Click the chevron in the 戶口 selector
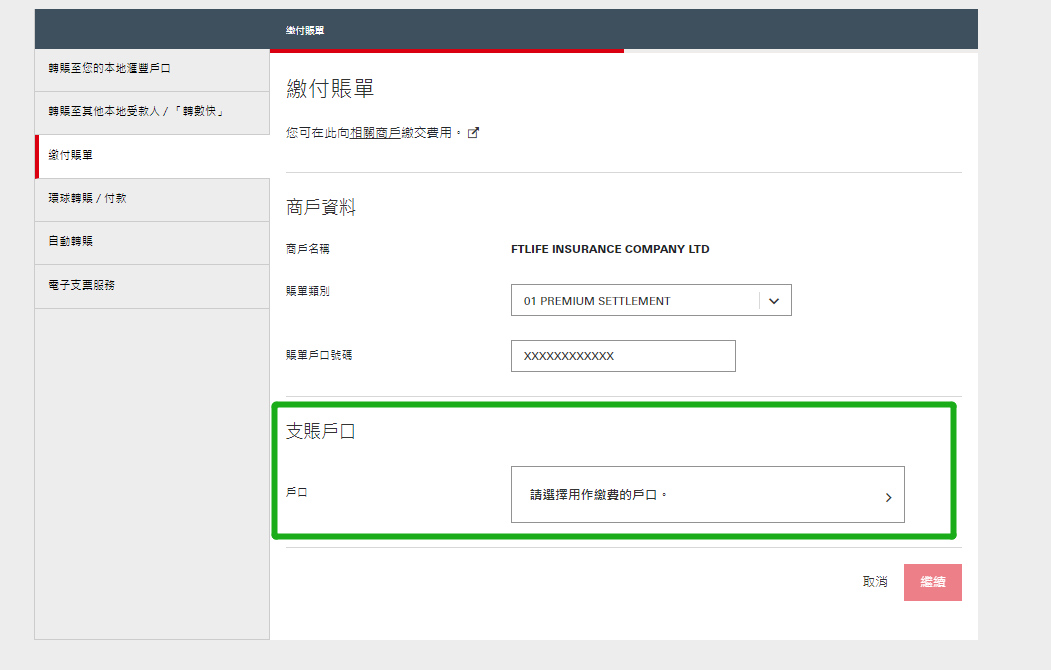The height and width of the screenshot is (670, 1051). click(x=888, y=497)
